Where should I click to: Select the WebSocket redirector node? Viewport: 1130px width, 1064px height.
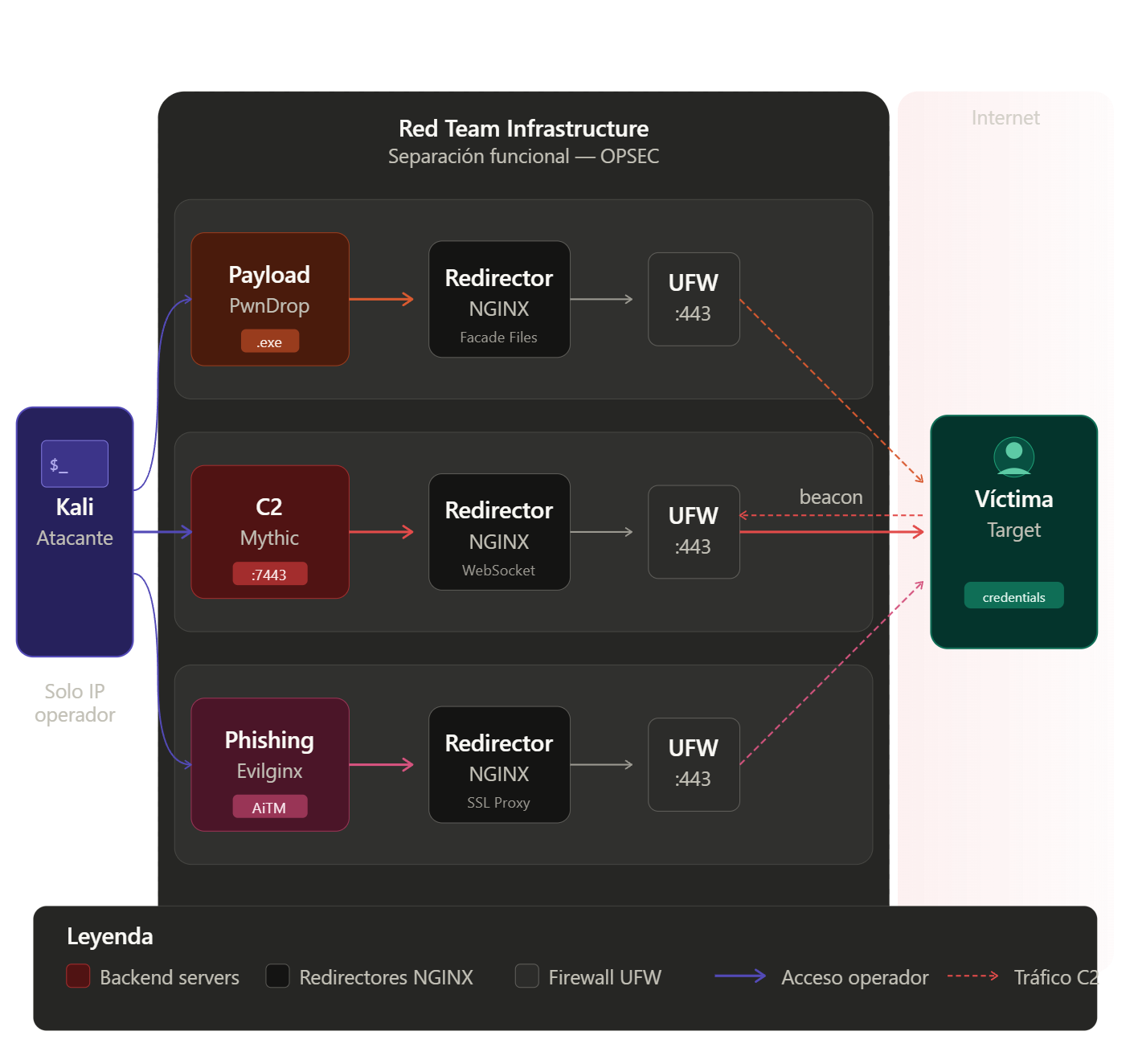499,532
